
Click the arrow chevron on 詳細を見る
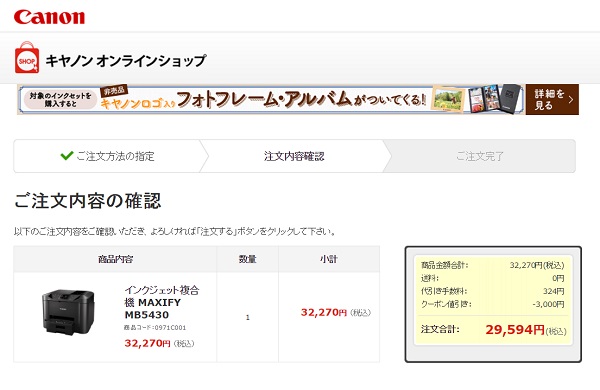click(x=571, y=100)
